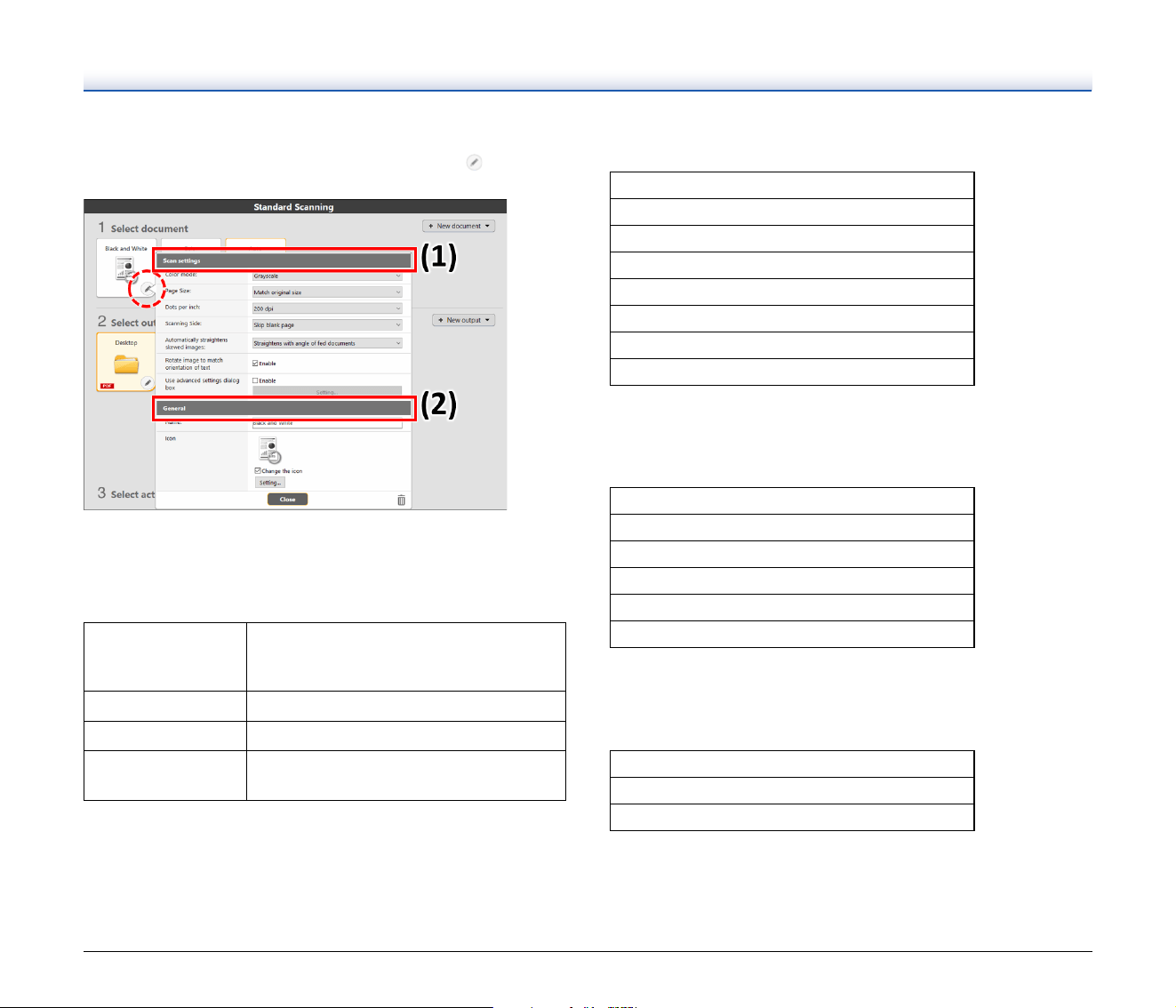The height and width of the screenshot is (1008, 1176).
Task: Click the Dots per inch label
Action: (182, 308)
